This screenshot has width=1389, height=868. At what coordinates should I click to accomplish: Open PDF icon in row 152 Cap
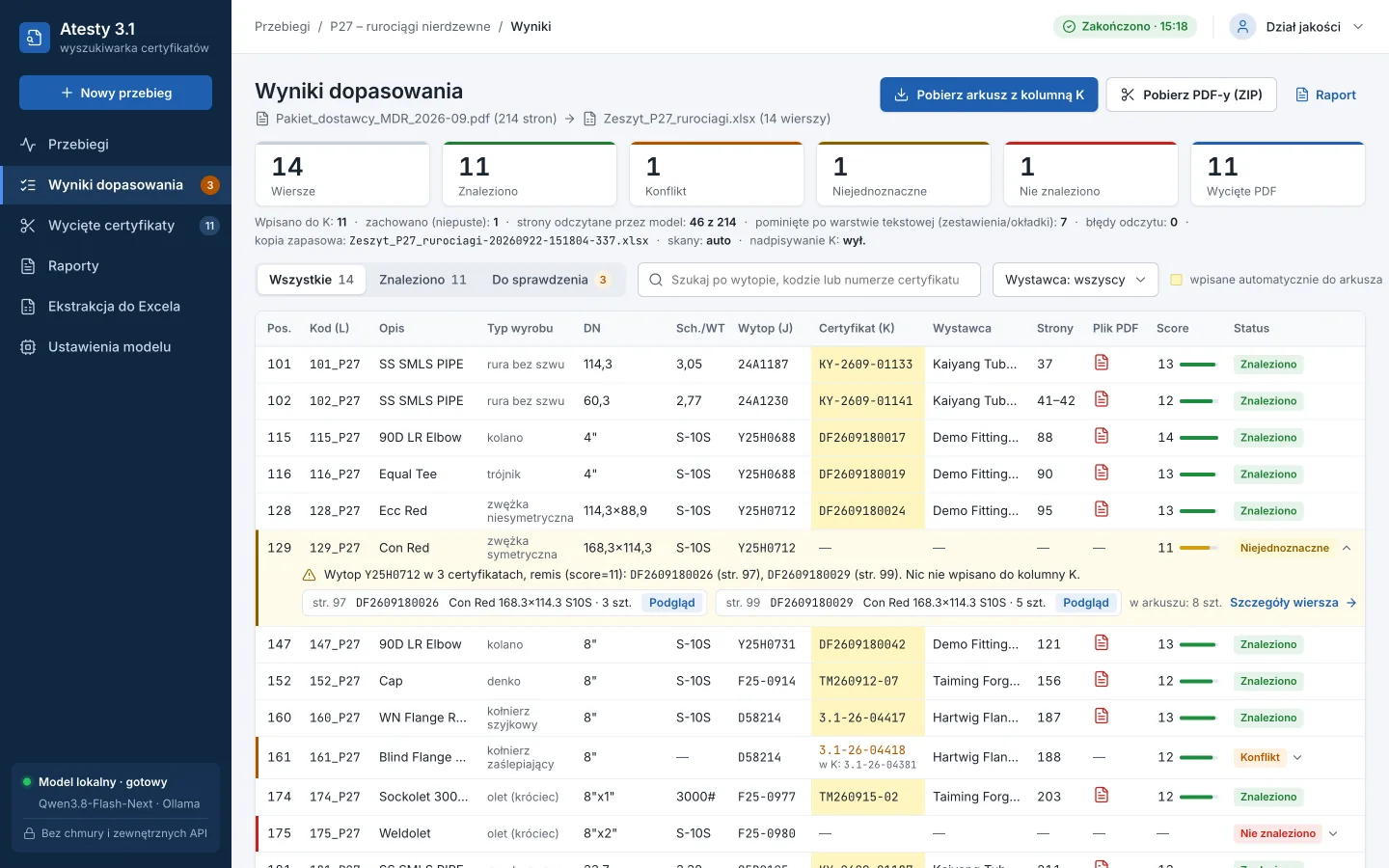[x=1102, y=680]
